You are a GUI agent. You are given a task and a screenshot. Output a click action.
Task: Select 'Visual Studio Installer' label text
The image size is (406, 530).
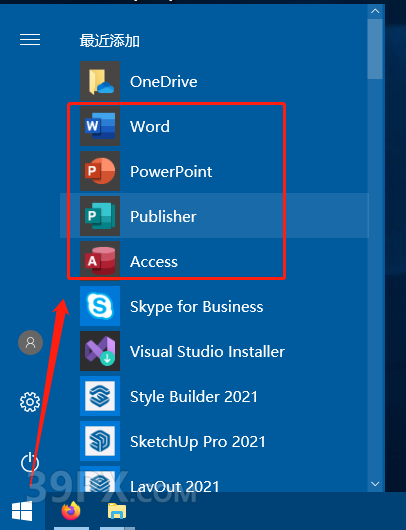(207, 352)
